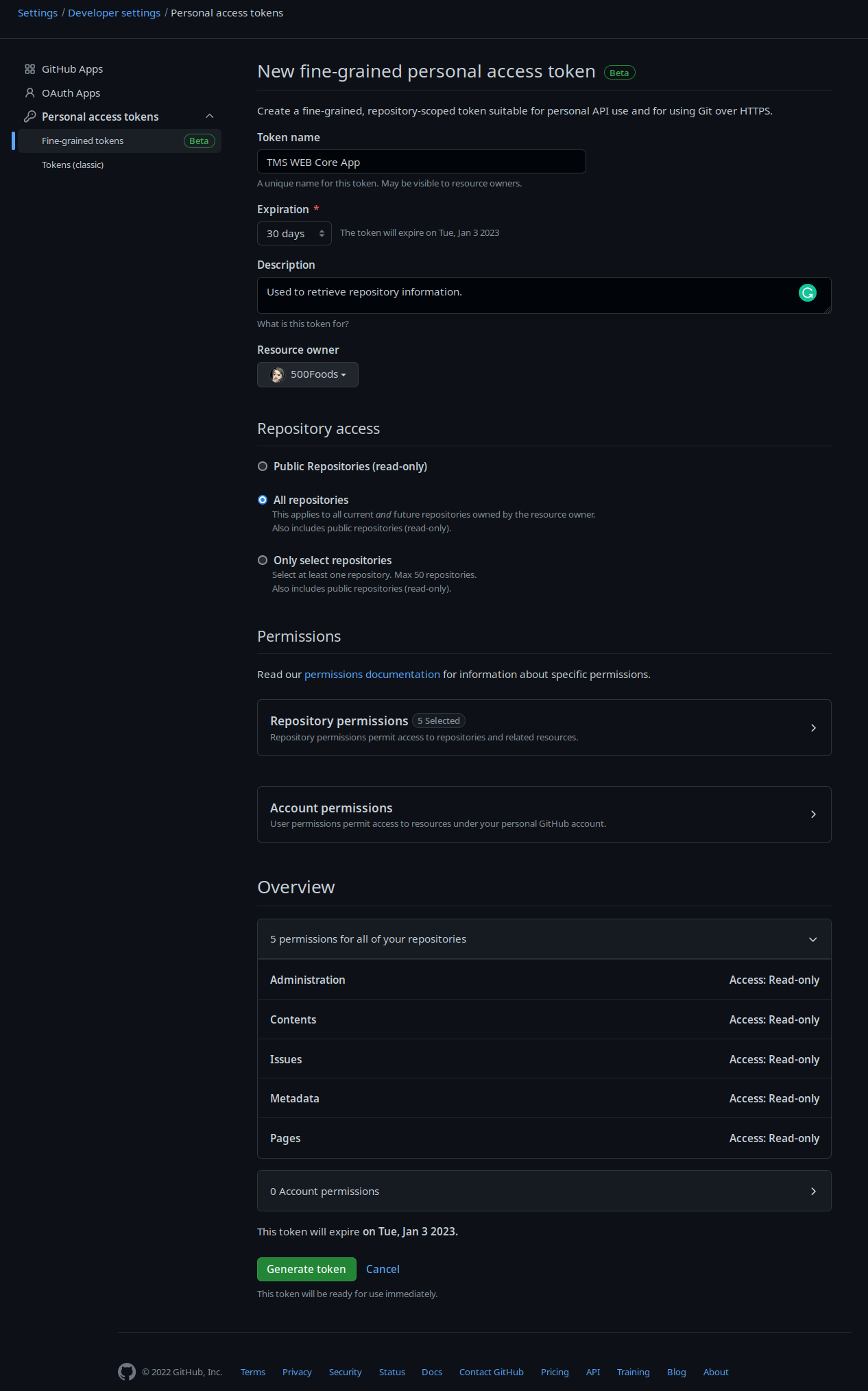Open Fine-grained tokens sidebar item

119,141
